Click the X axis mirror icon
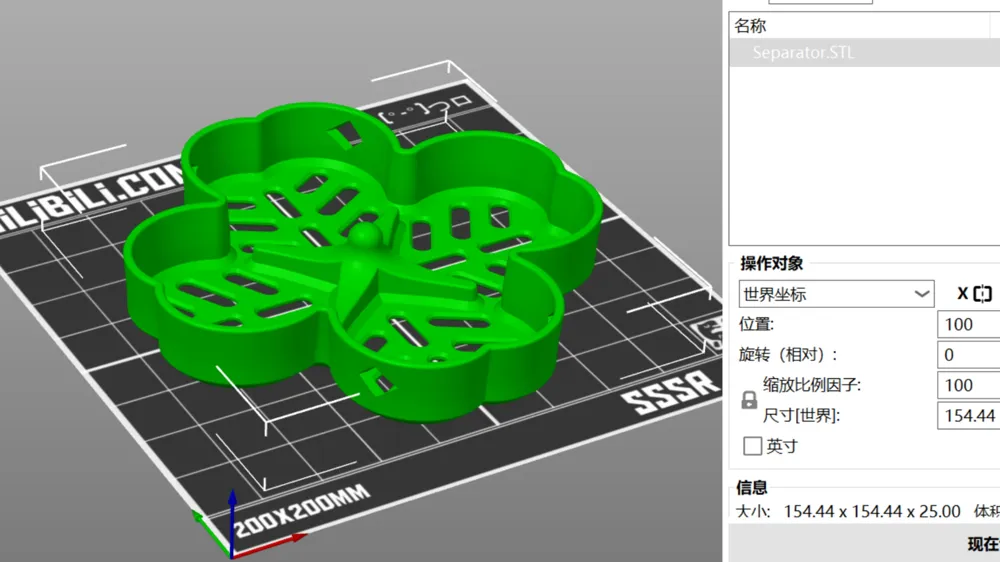 point(983,293)
